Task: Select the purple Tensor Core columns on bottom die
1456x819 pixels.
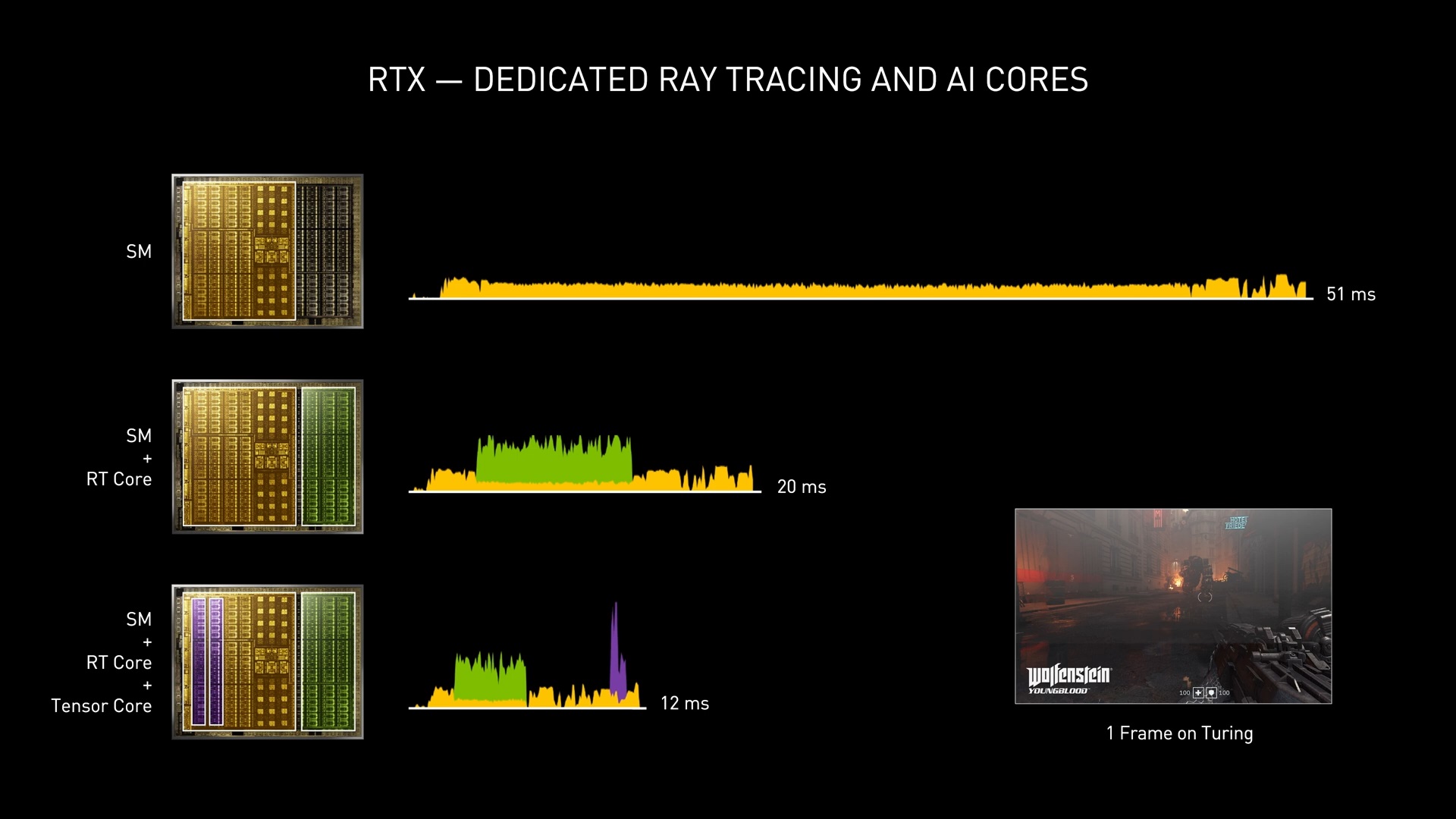Action: click(x=206, y=661)
